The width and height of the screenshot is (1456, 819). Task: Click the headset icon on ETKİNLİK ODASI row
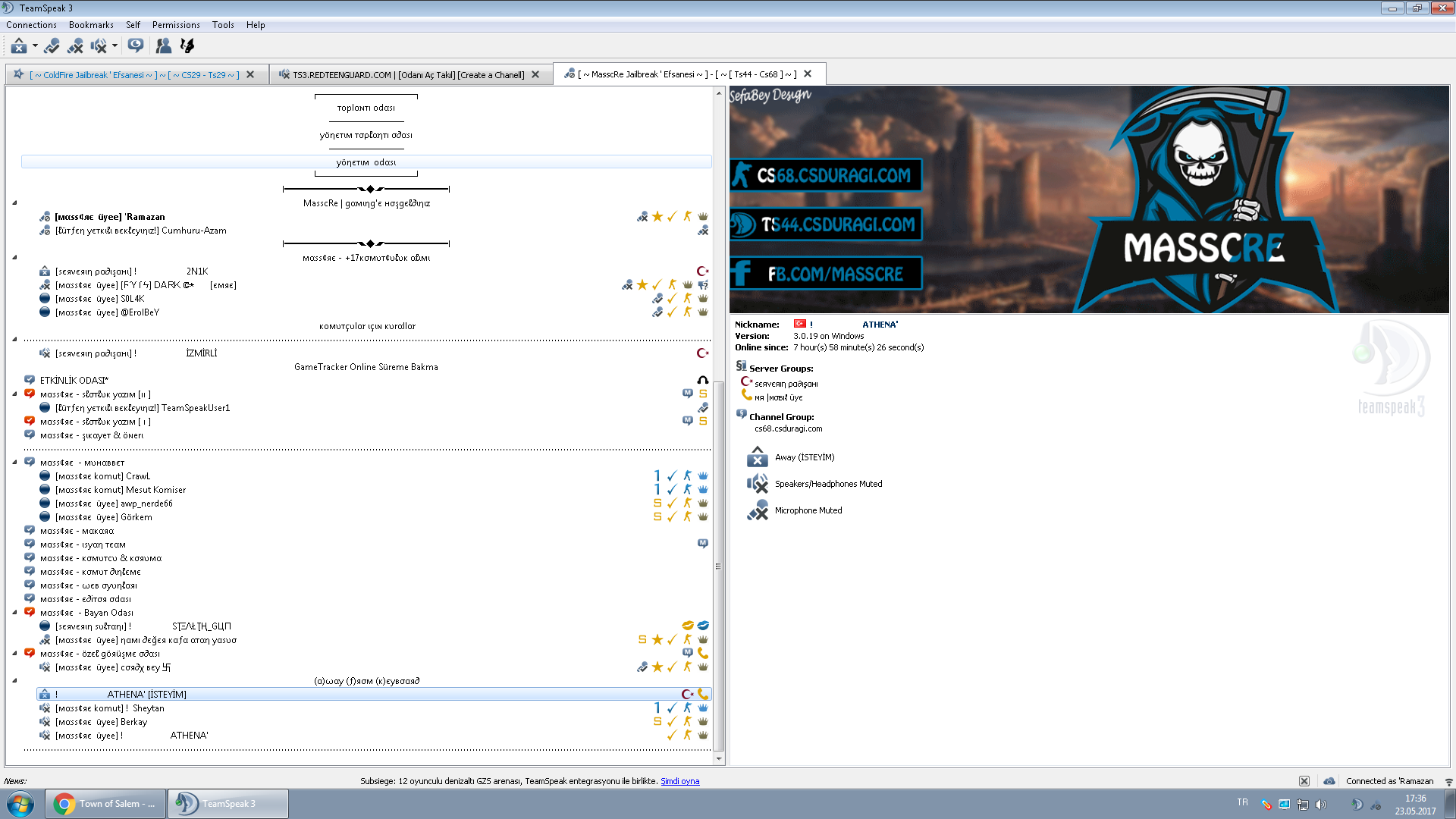[x=703, y=381]
